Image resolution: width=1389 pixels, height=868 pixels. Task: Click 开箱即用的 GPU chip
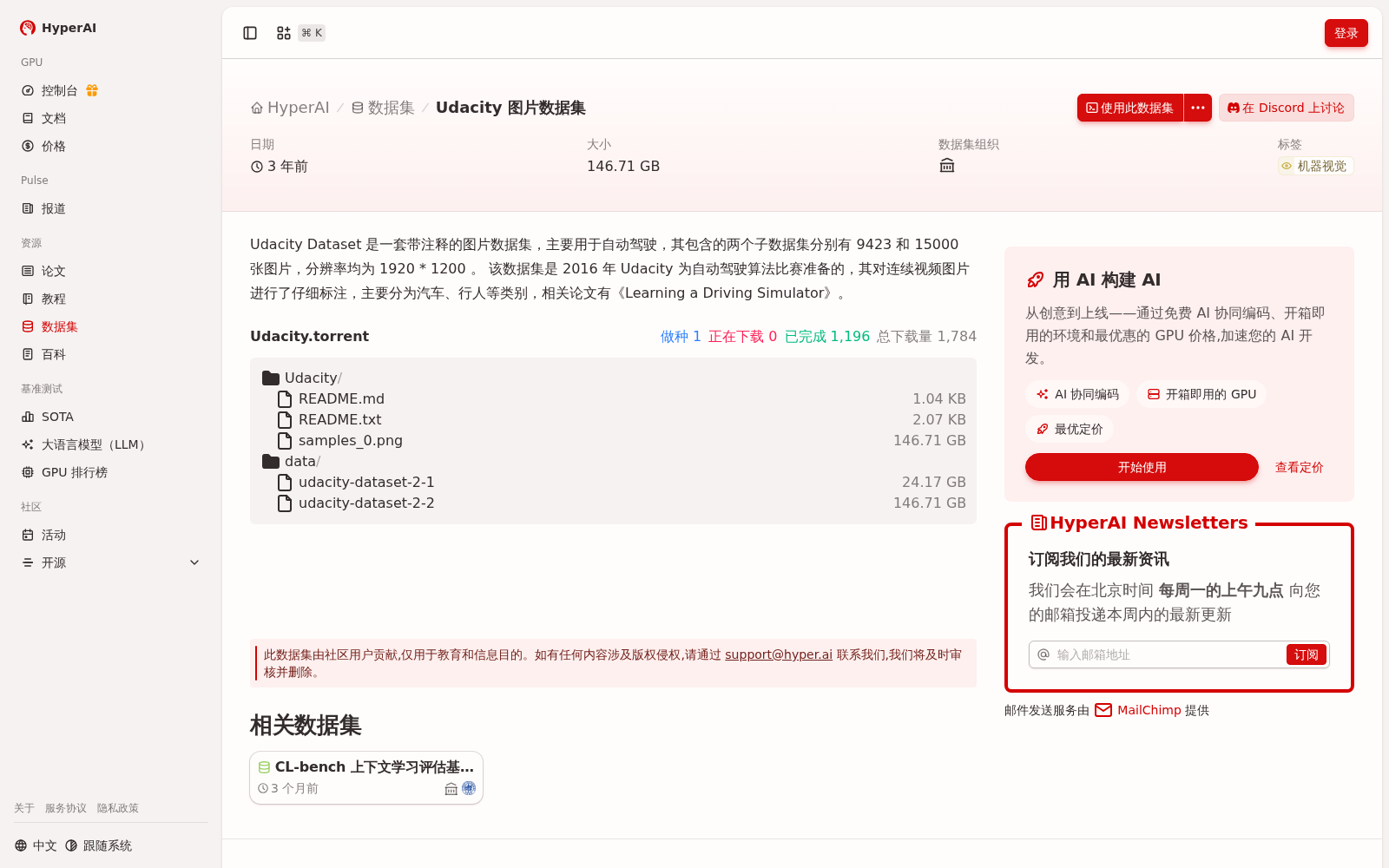pyautogui.click(x=1201, y=394)
